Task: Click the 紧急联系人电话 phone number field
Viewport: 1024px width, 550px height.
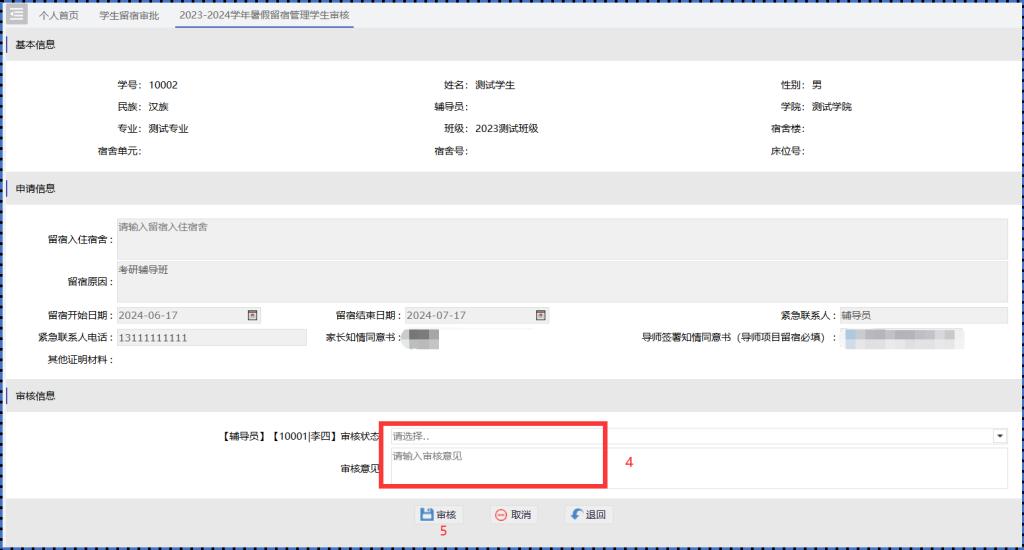Action: (211, 337)
